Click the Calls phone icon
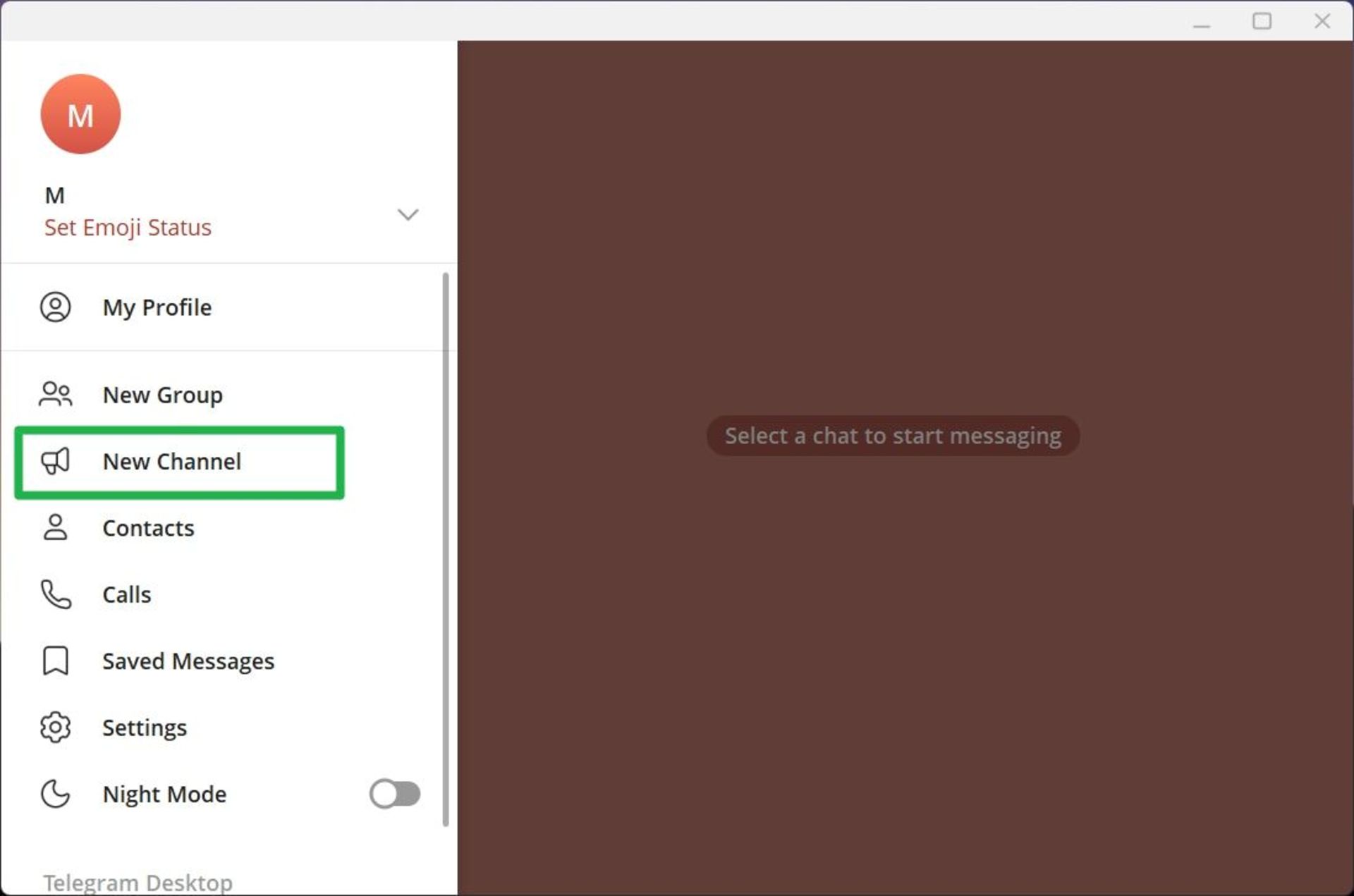Screen dimensions: 1354x896 (x=55, y=594)
